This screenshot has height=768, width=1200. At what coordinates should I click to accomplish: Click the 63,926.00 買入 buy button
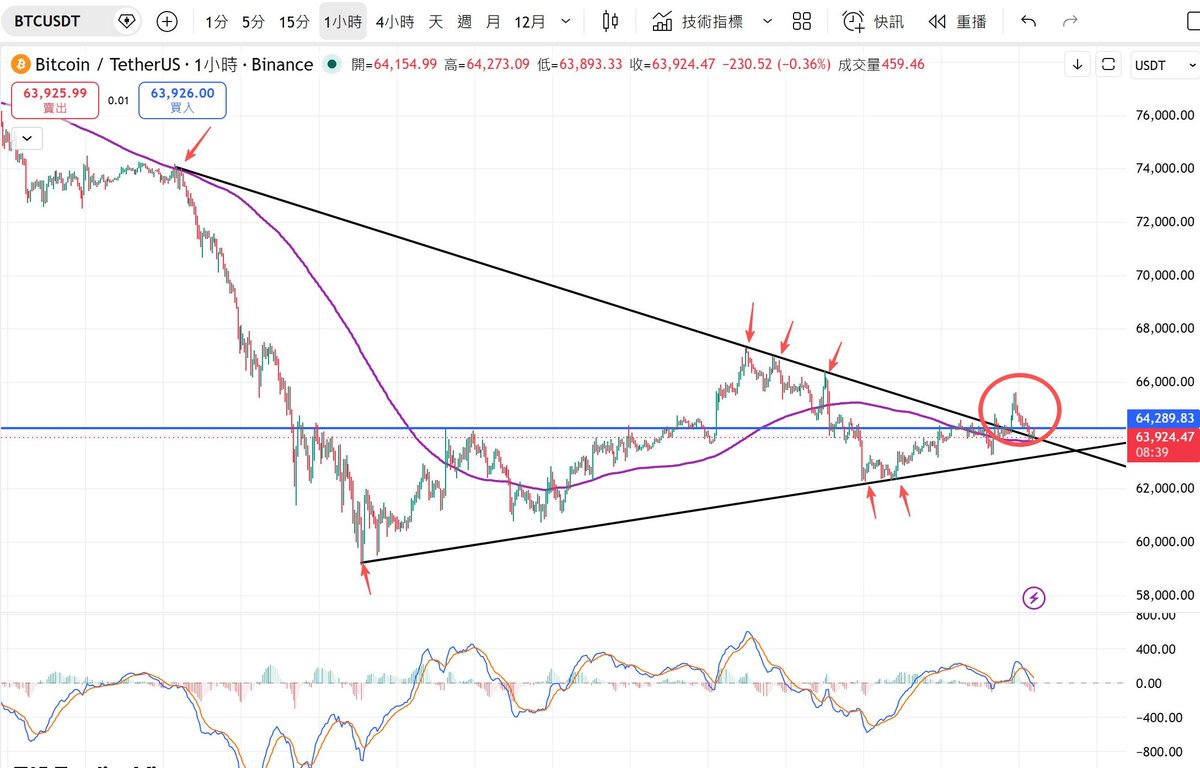pyautogui.click(x=183, y=100)
